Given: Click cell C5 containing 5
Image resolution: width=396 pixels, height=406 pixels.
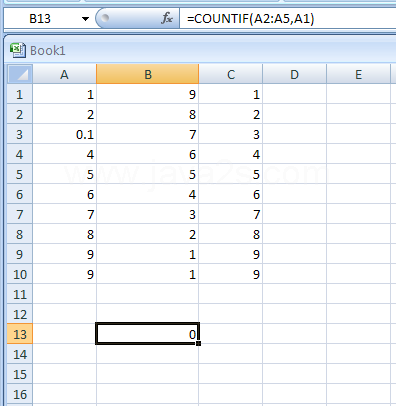Looking at the screenshot, I should [x=231, y=174].
